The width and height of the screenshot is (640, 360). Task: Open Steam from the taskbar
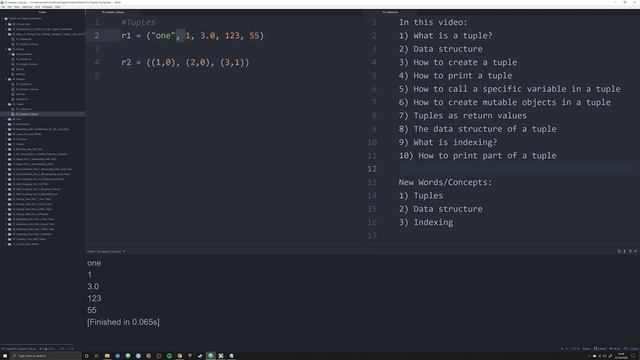(200, 356)
